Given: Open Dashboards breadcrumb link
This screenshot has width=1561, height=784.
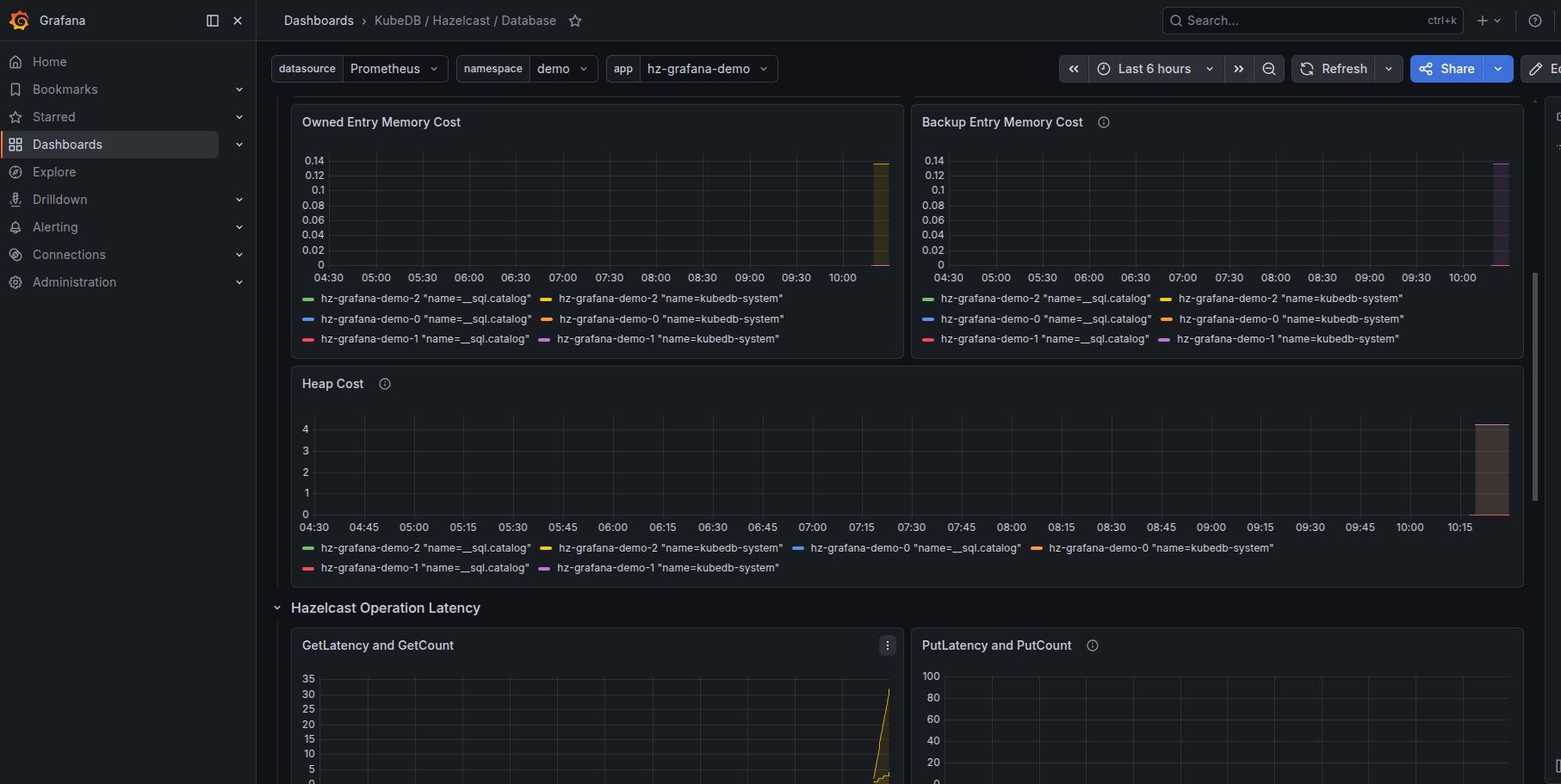Looking at the screenshot, I should 319,21.
